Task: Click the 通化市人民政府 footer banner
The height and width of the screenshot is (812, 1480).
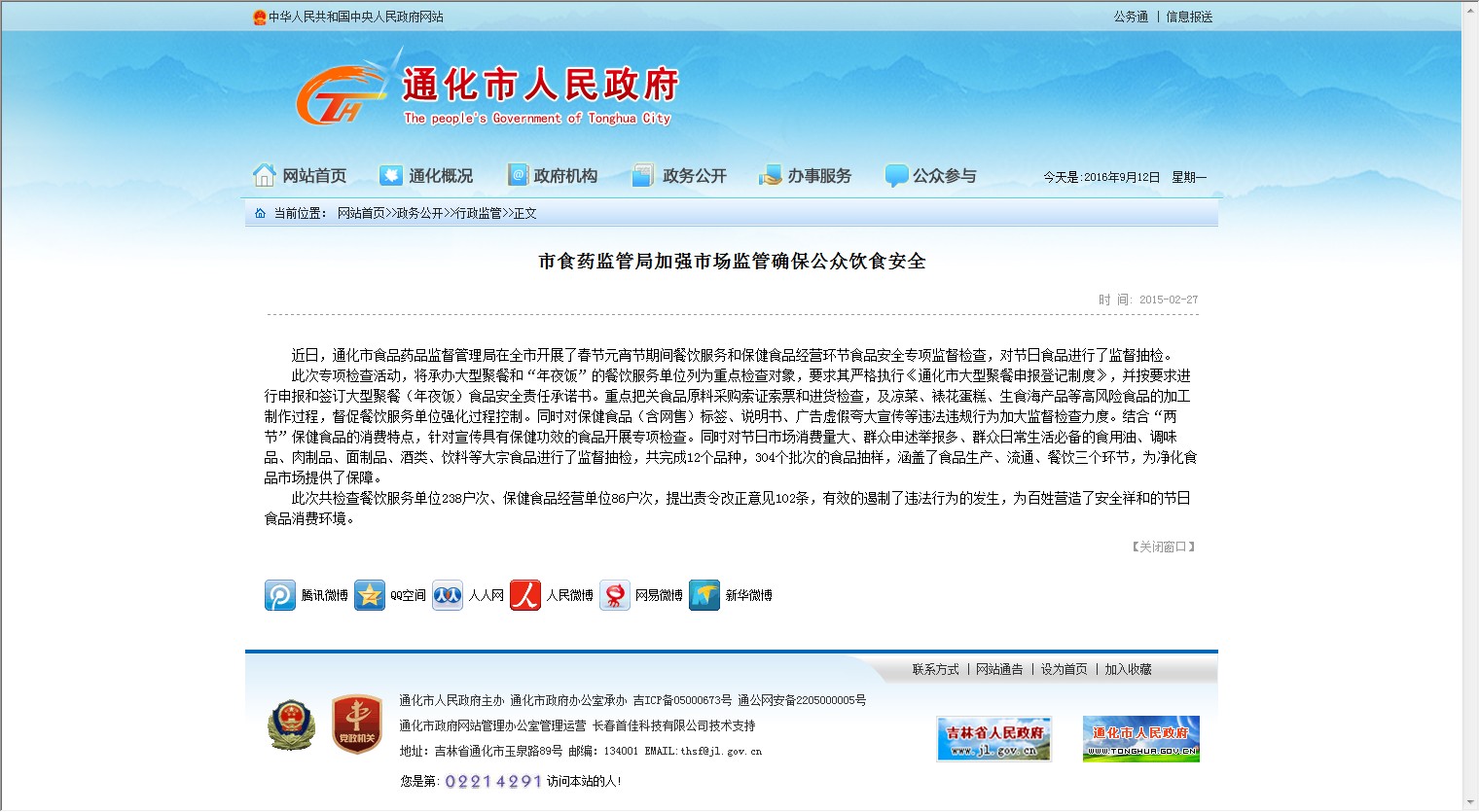Action: [1140, 739]
